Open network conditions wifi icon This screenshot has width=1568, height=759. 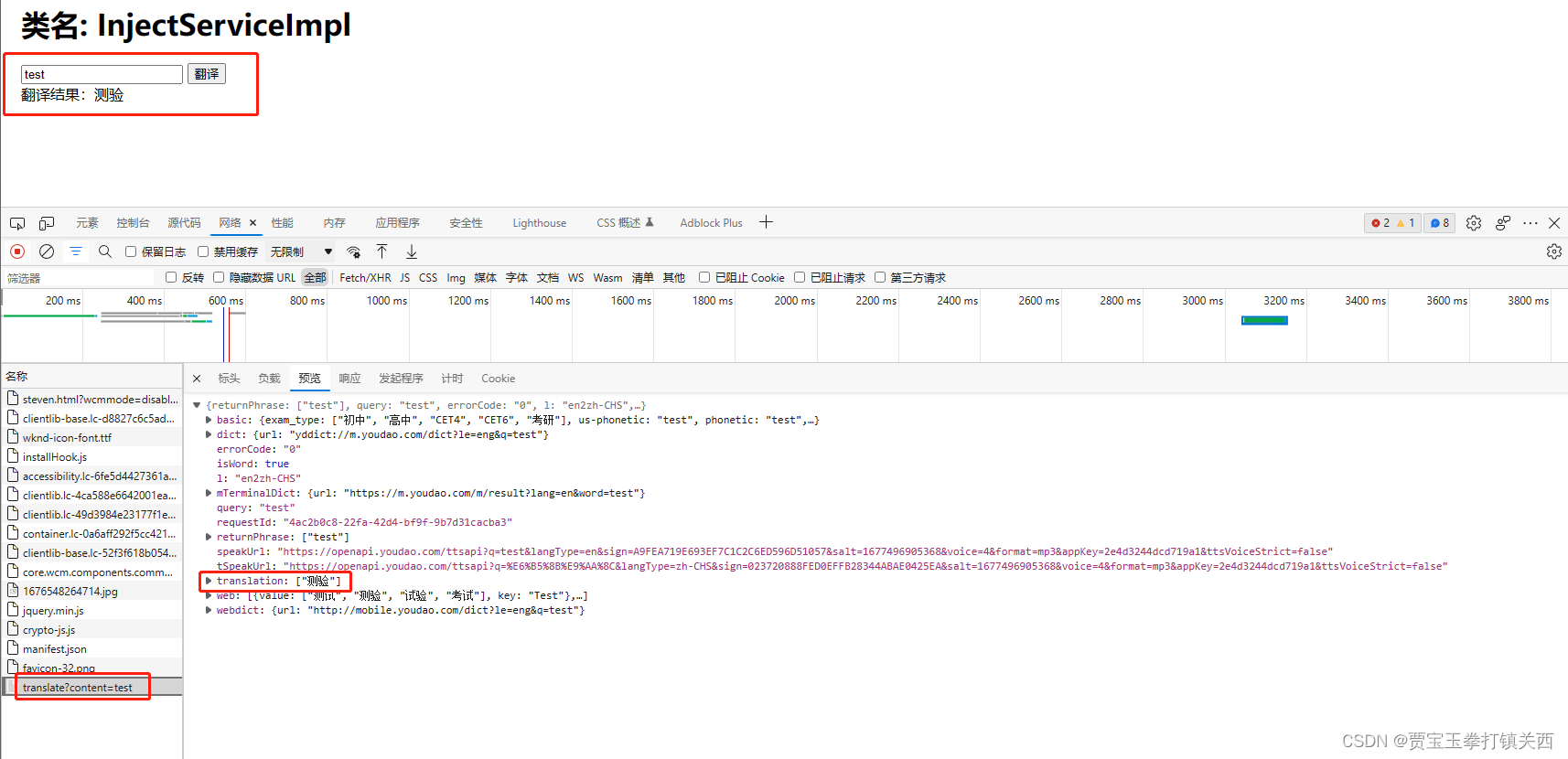(354, 251)
